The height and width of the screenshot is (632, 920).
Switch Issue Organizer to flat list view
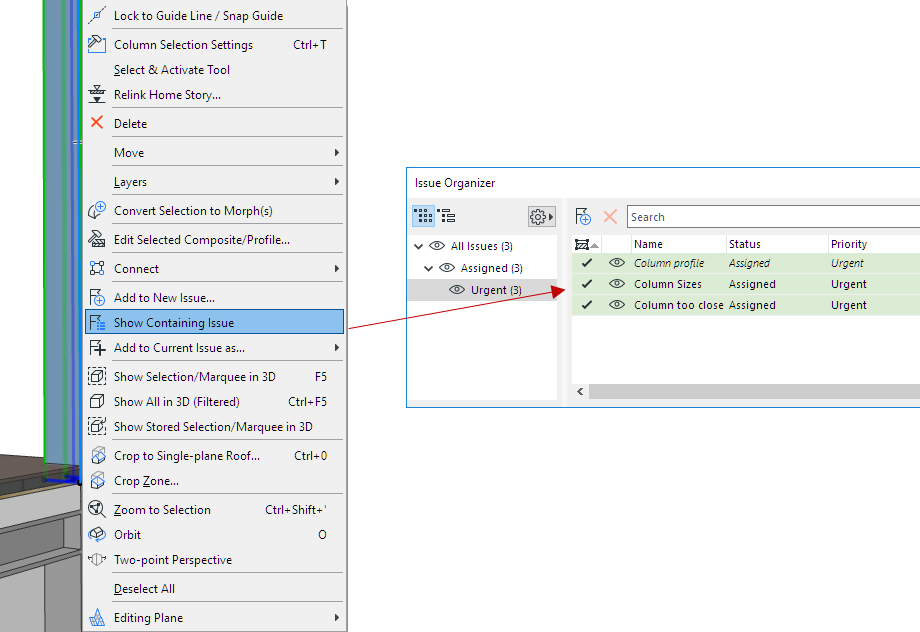click(424, 217)
